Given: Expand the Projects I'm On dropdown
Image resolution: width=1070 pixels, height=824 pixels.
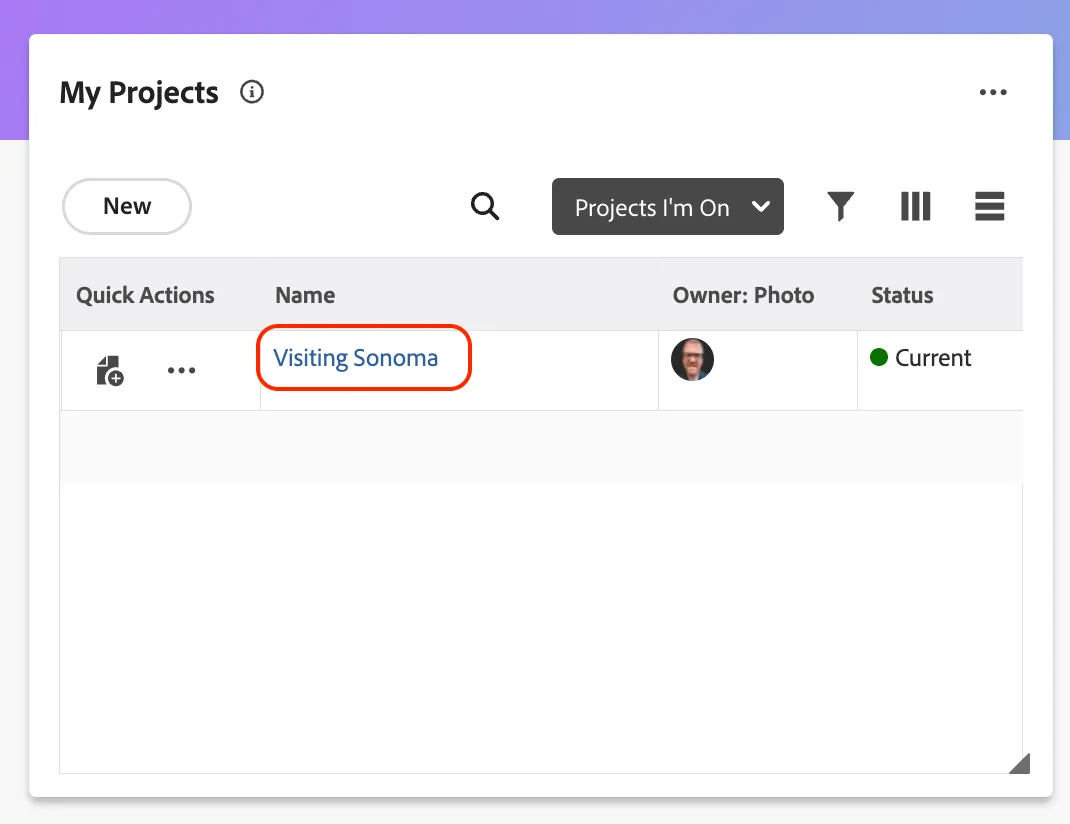Looking at the screenshot, I should tap(667, 207).
